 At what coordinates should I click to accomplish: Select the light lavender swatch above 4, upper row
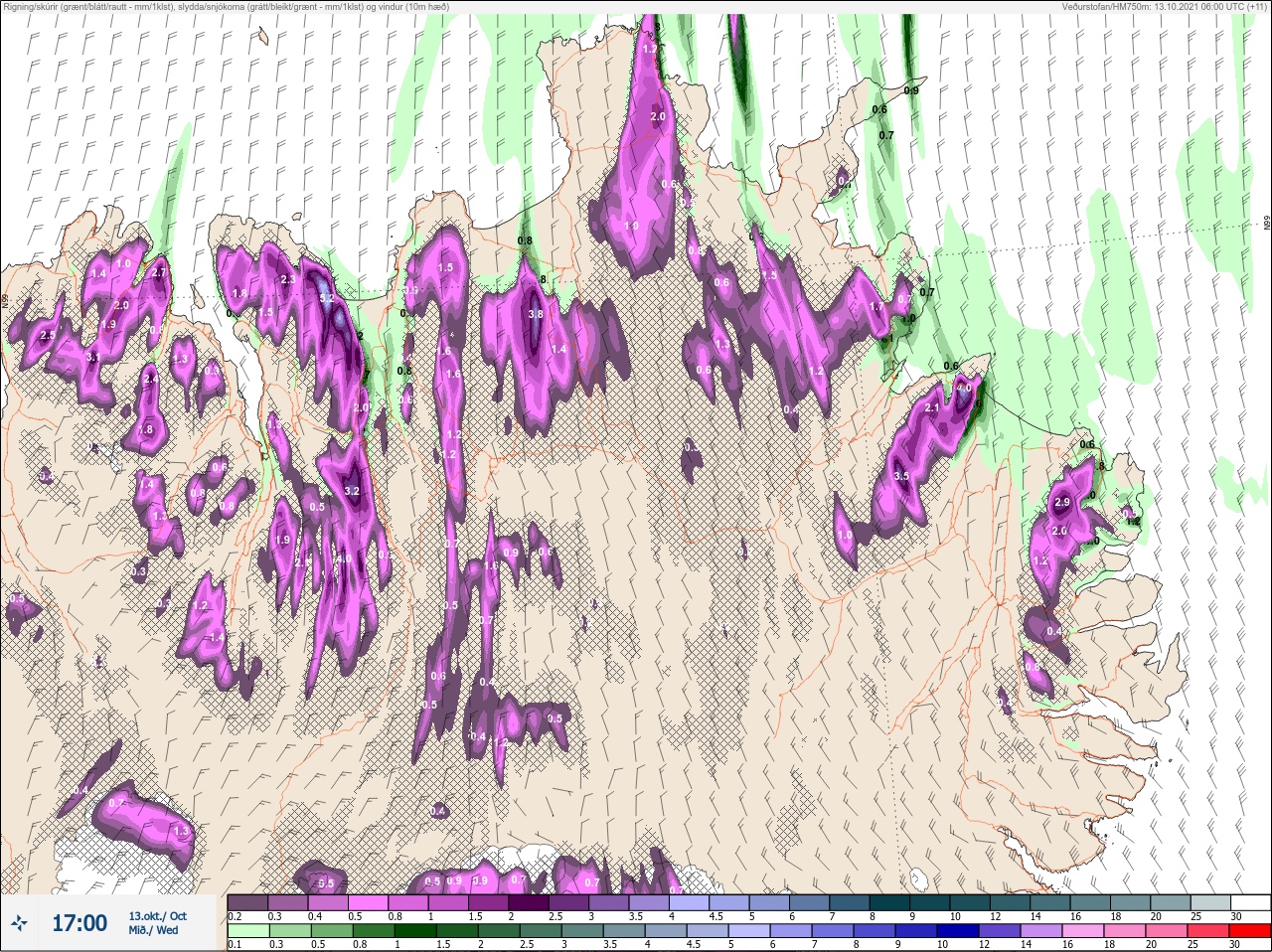click(691, 902)
